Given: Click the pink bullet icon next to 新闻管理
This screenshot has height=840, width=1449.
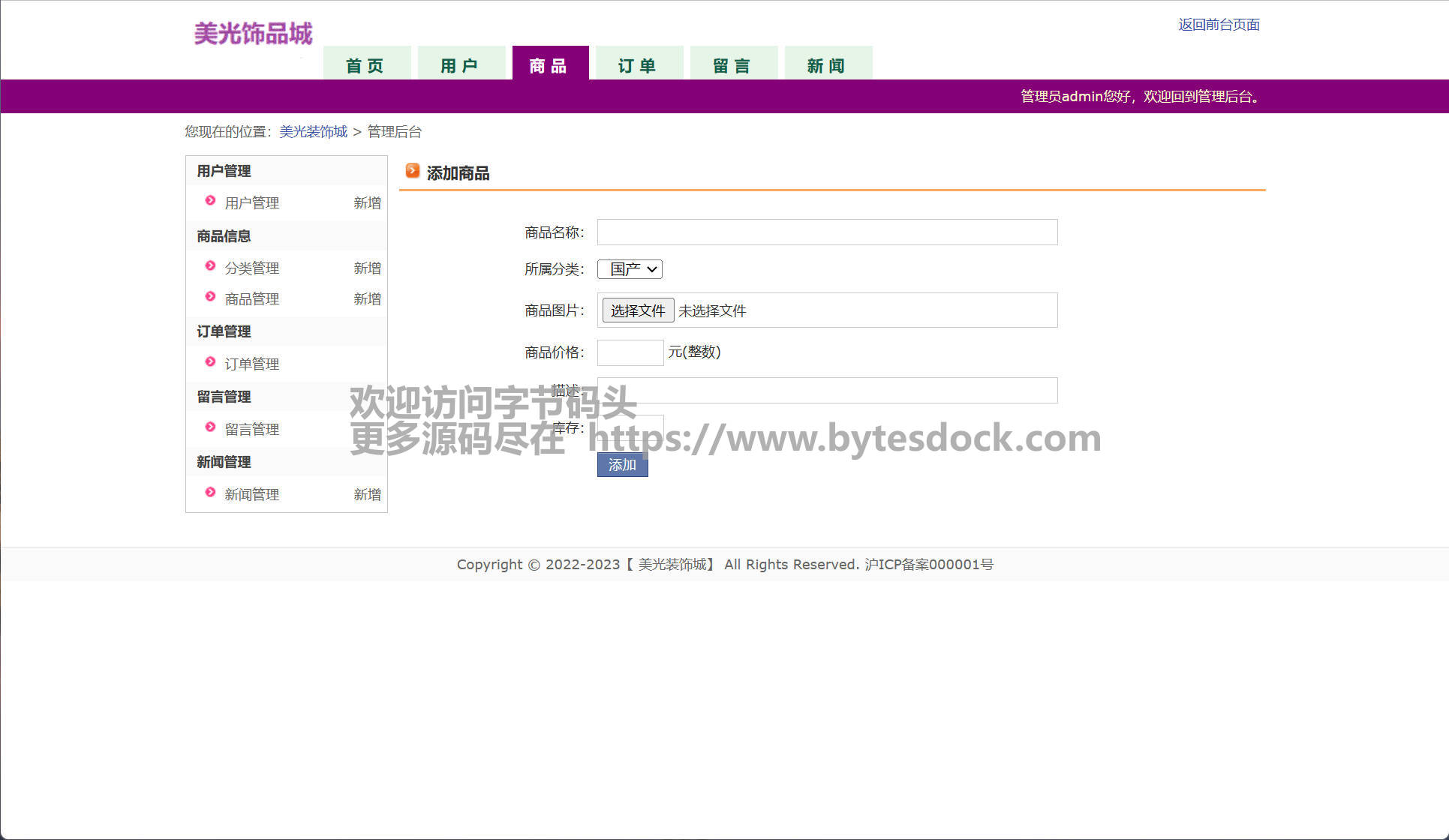Looking at the screenshot, I should click(x=210, y=492).
